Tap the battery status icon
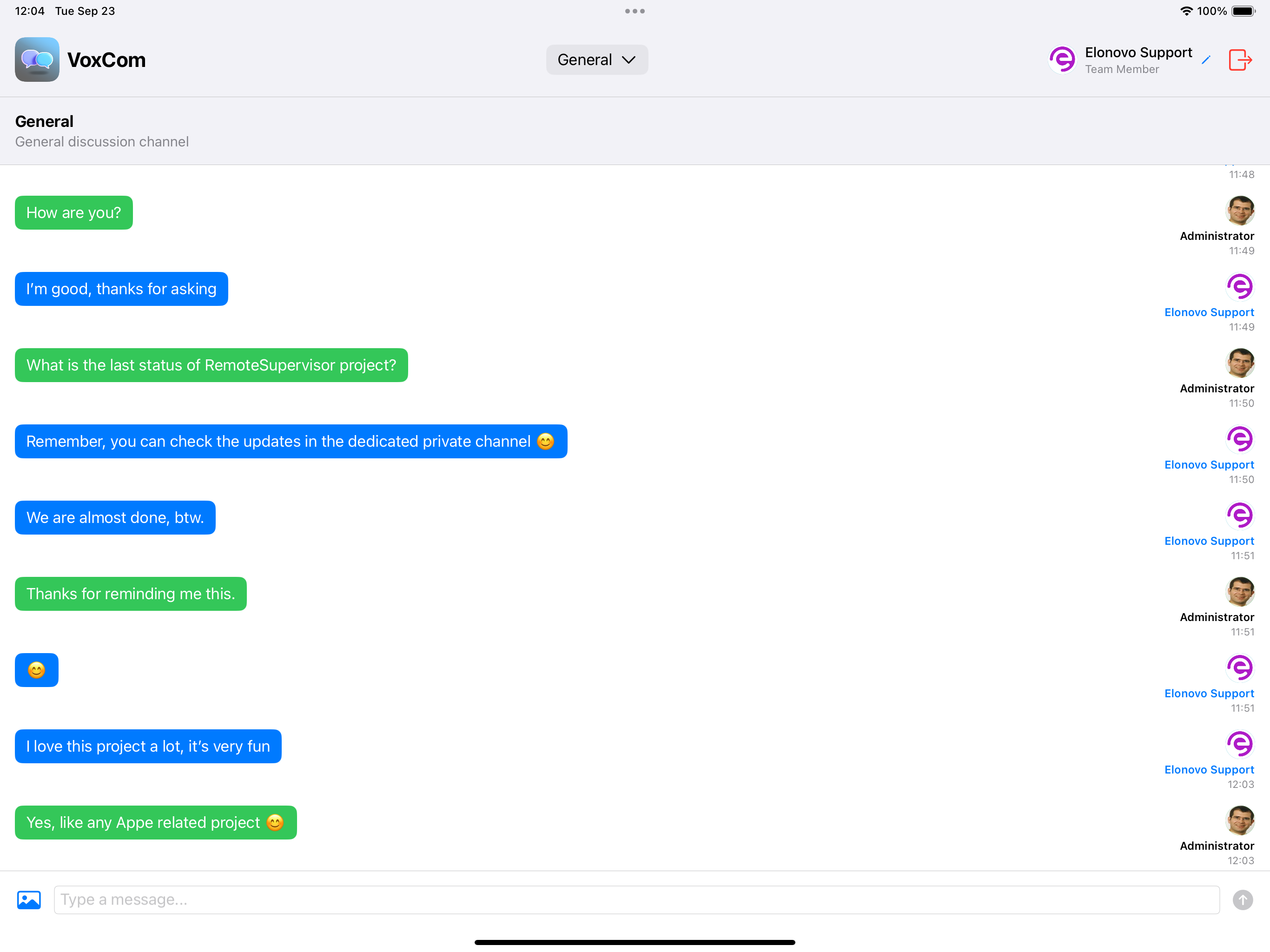 (1243, 11)
